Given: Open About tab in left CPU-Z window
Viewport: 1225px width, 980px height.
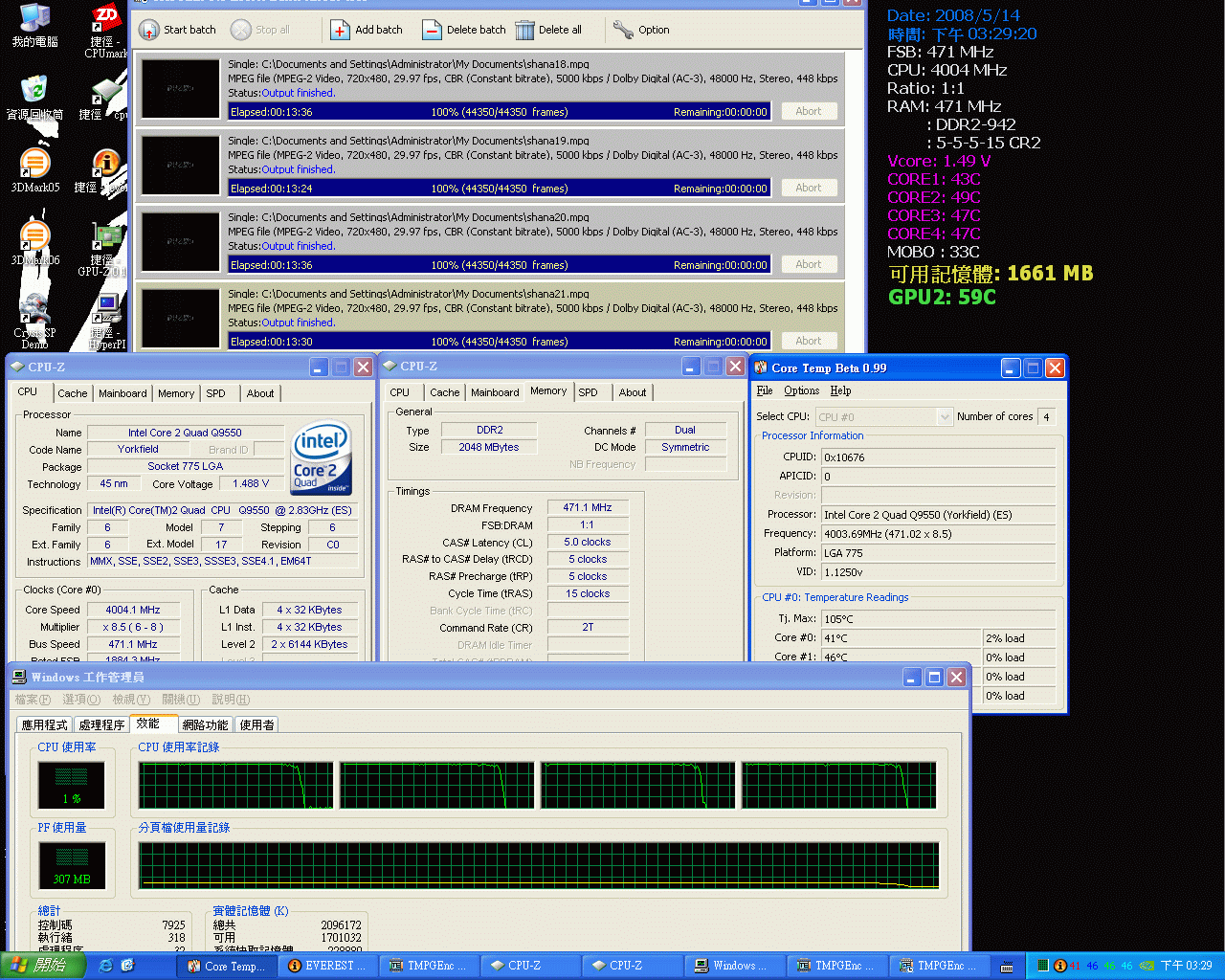Looking at the screenshot, I should (x=260, y=393).
